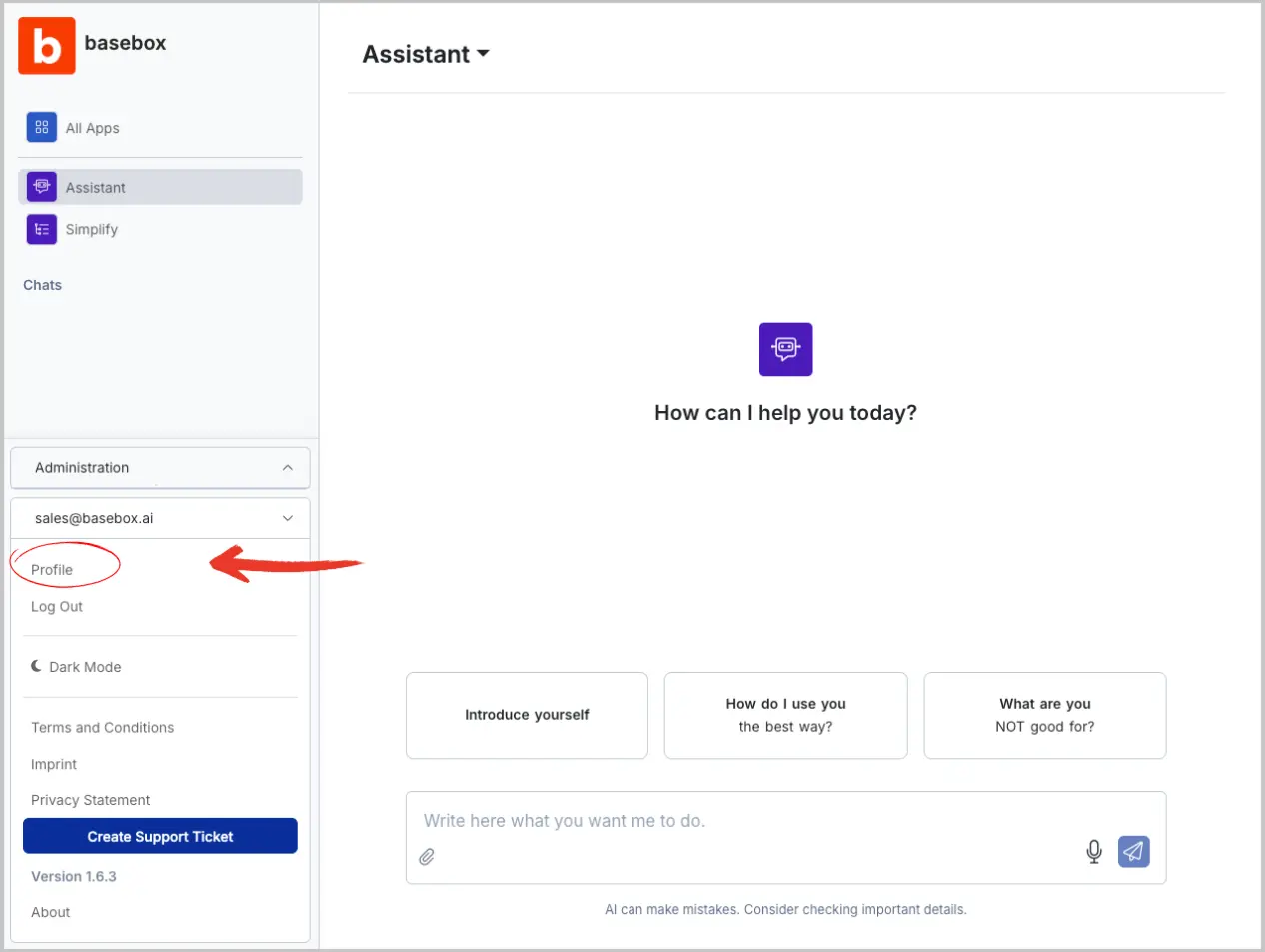Click the microphone voice input icon
Viewport: 1265px width, 952px height.
(1093, 851)
